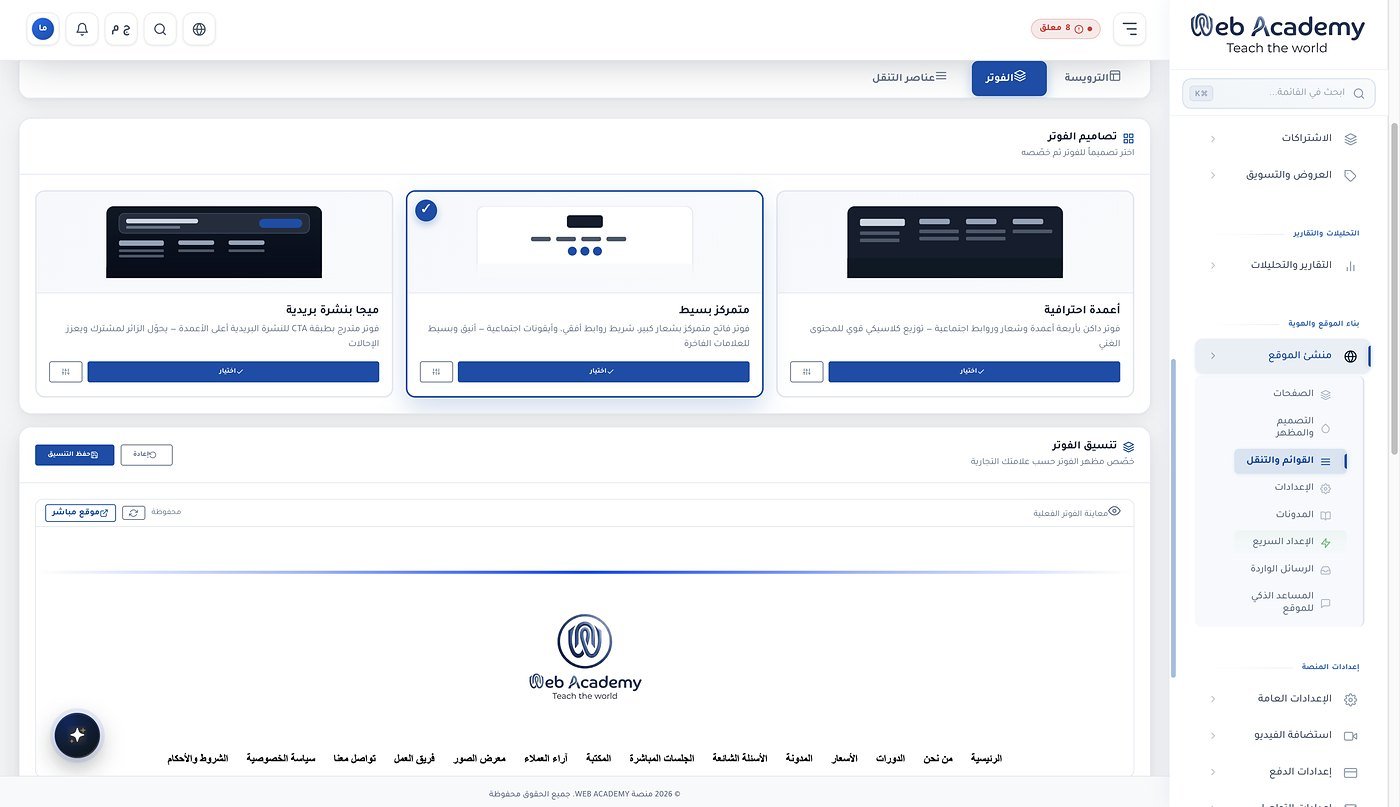The height and width of the screenshot is (807, 1400).
Task: Open المدونات sidebar item
Action: click(1291, 515)
